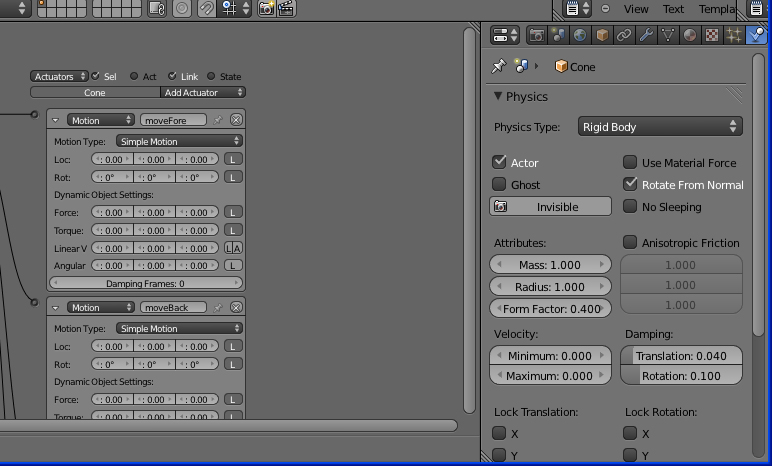This screenshot has height=466, width=772.
Task: Open moveBack Motion Type Simple Motion dropdown
Action: pyautogui.click(x=179, y=329)
